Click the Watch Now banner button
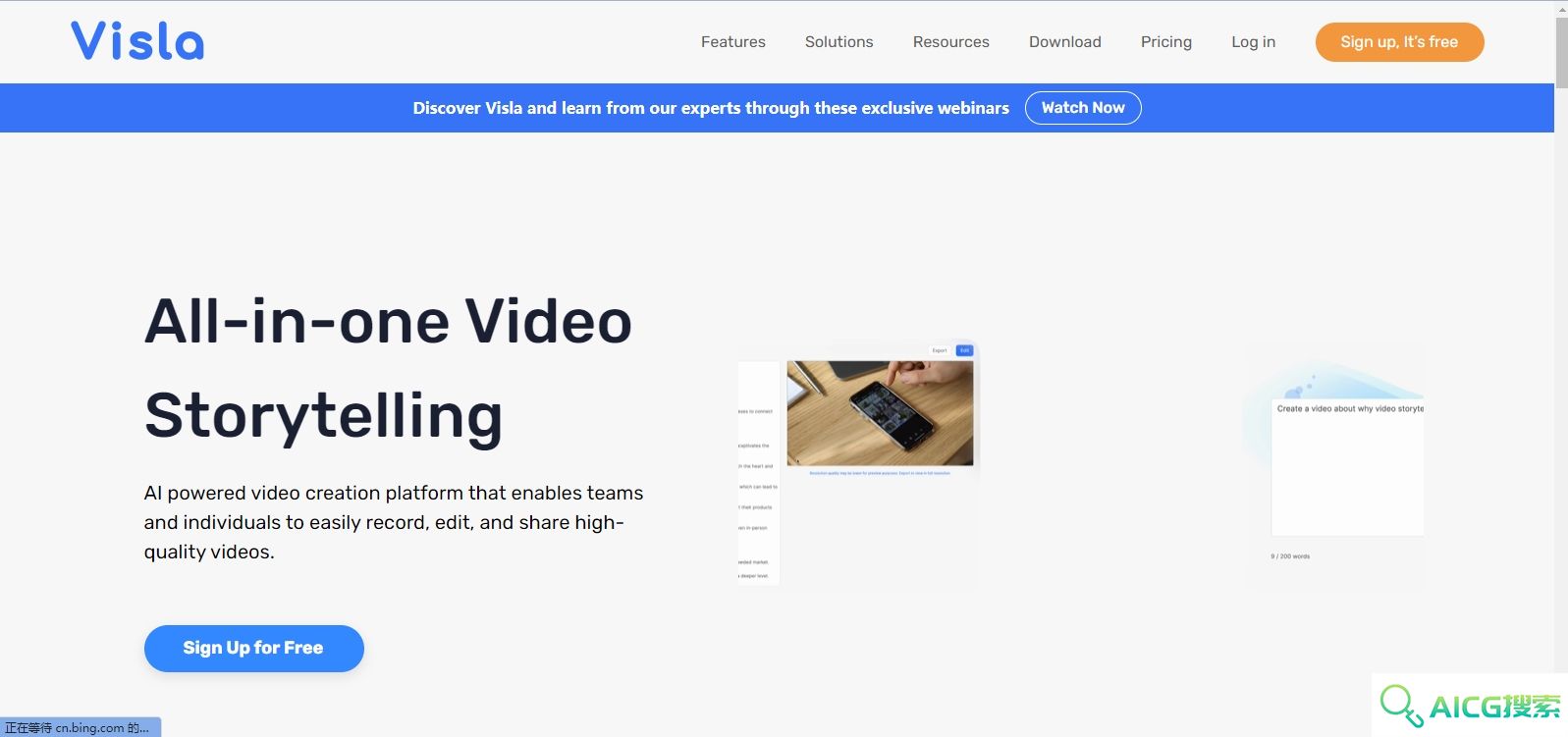 (x=1083, y=108)
